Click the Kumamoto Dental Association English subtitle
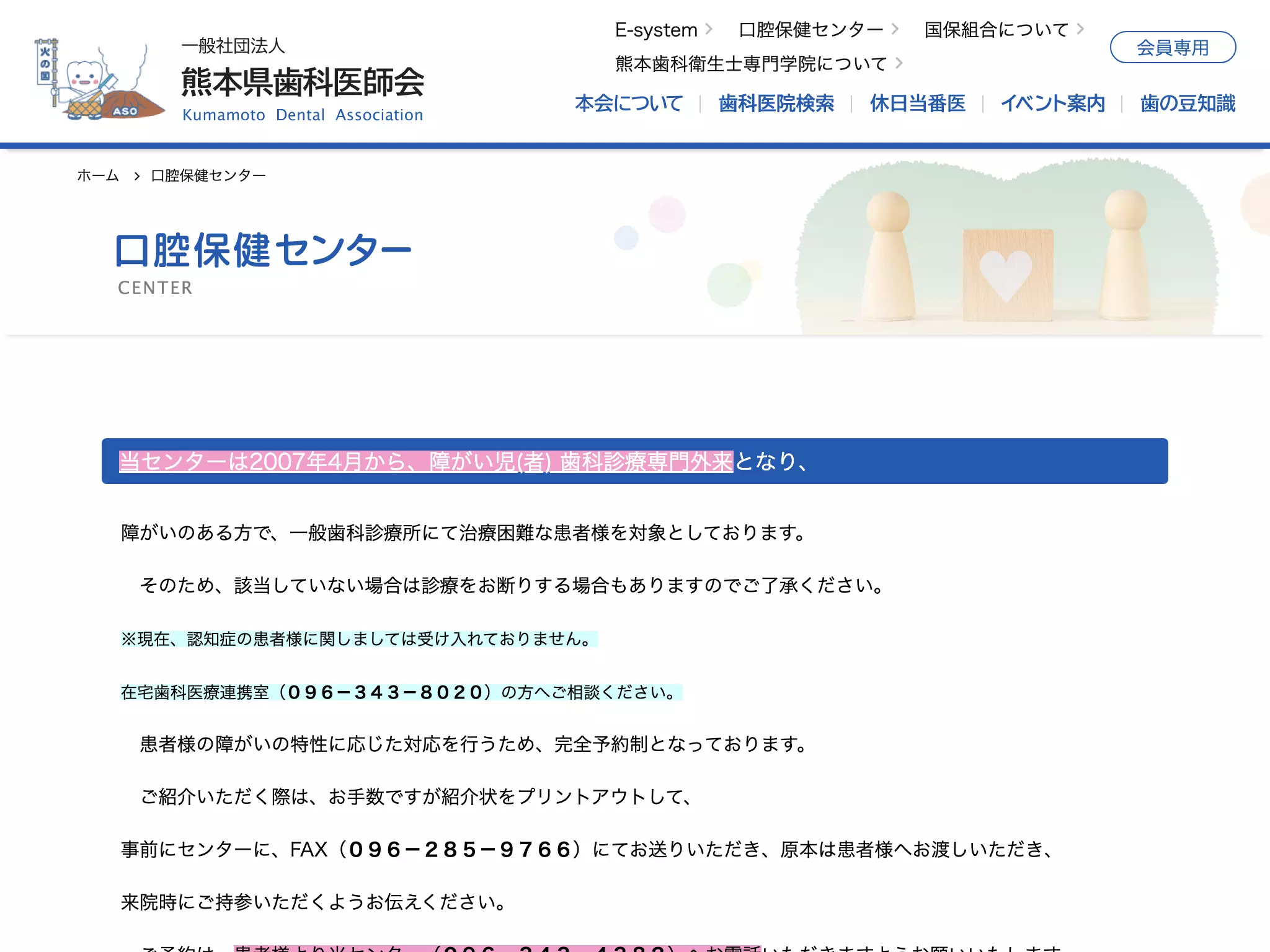The width and height of the screenshot is (1270, 952). pos(303,115)
